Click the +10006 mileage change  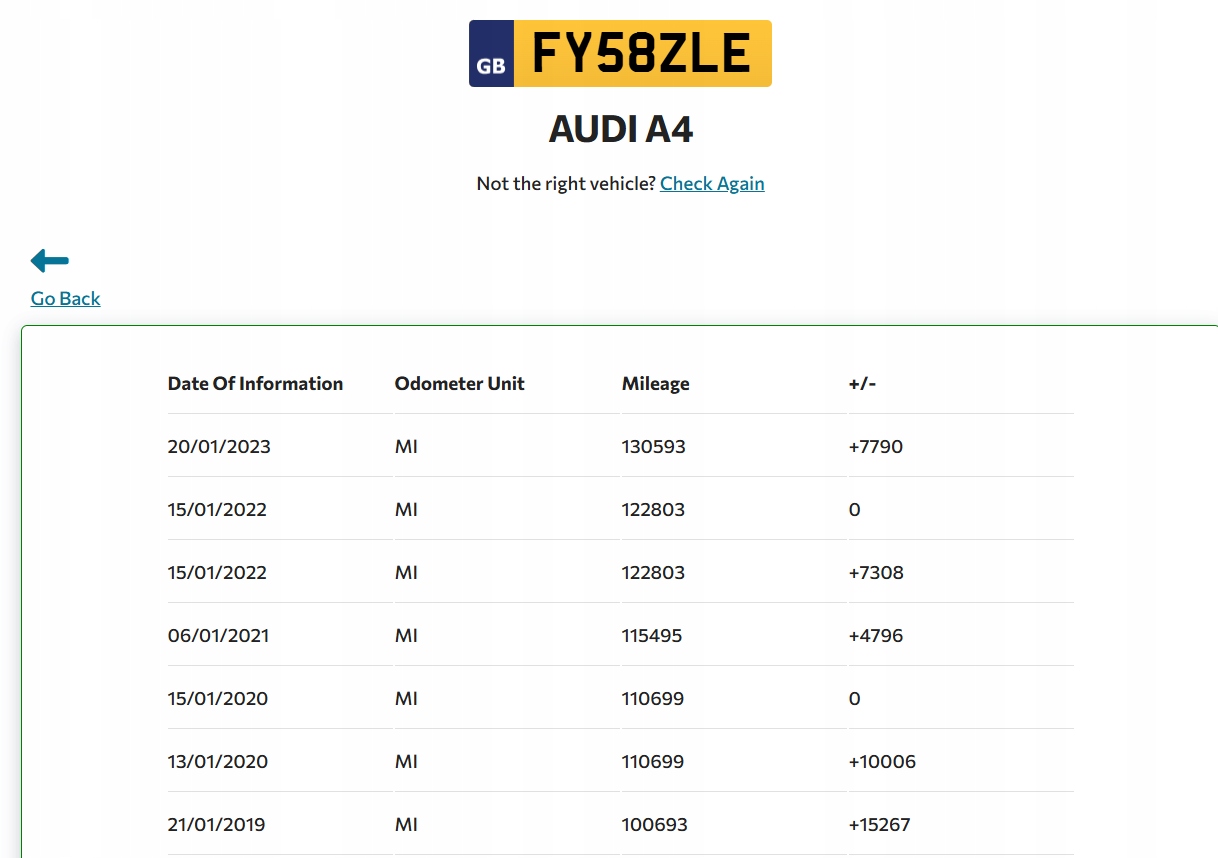(x=882, y=761)
